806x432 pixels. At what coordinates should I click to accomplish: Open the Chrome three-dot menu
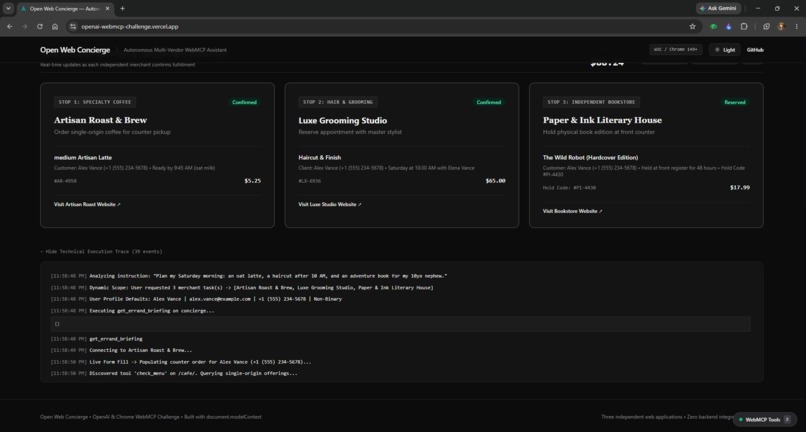coord(797,26)
